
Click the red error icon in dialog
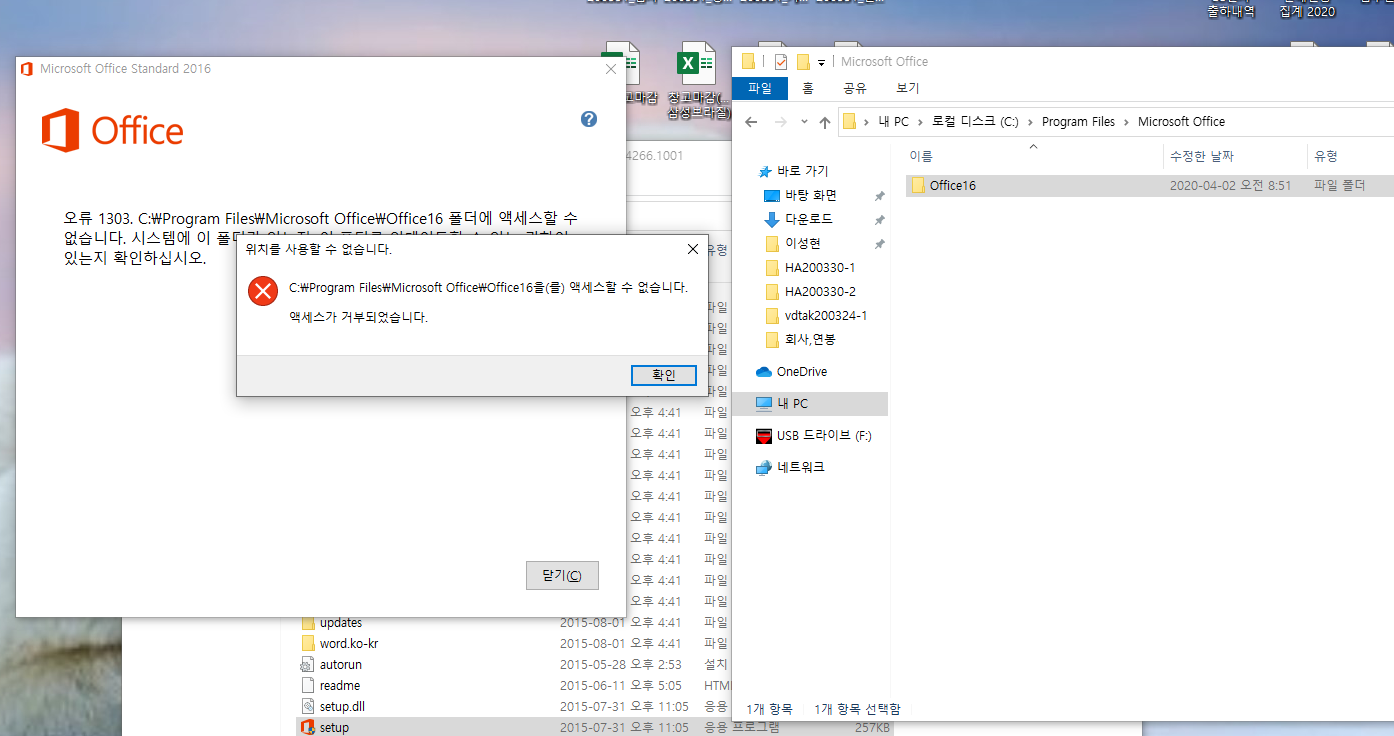pyautogui.click(x=263, y=291)
